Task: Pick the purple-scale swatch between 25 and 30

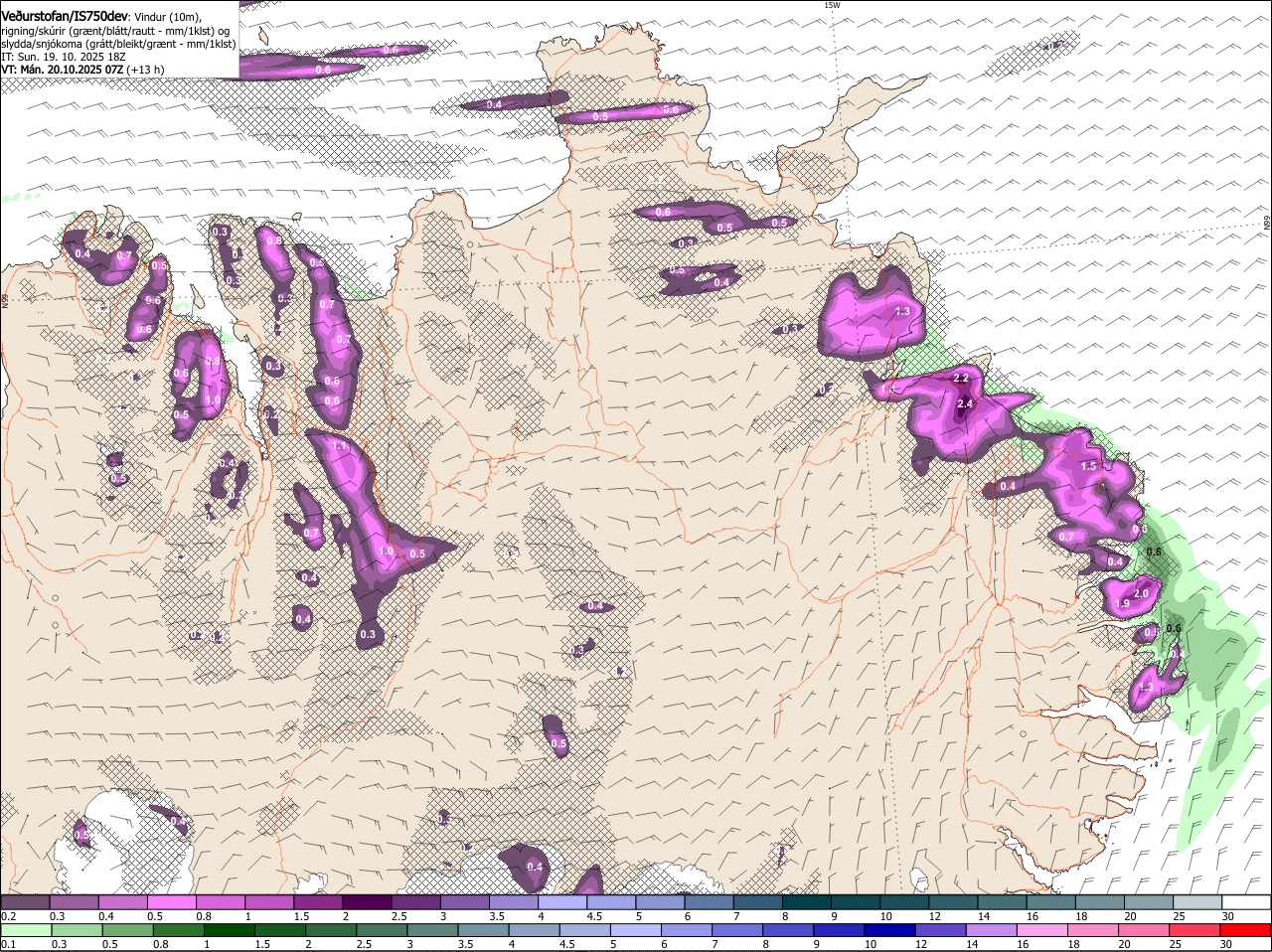Action: click(1198, 902)
